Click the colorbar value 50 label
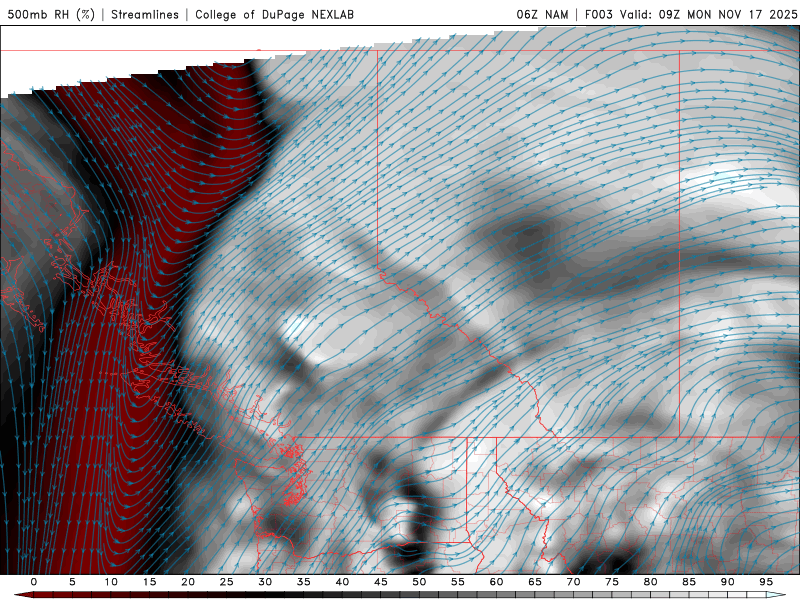 click(x=419, y=582)
